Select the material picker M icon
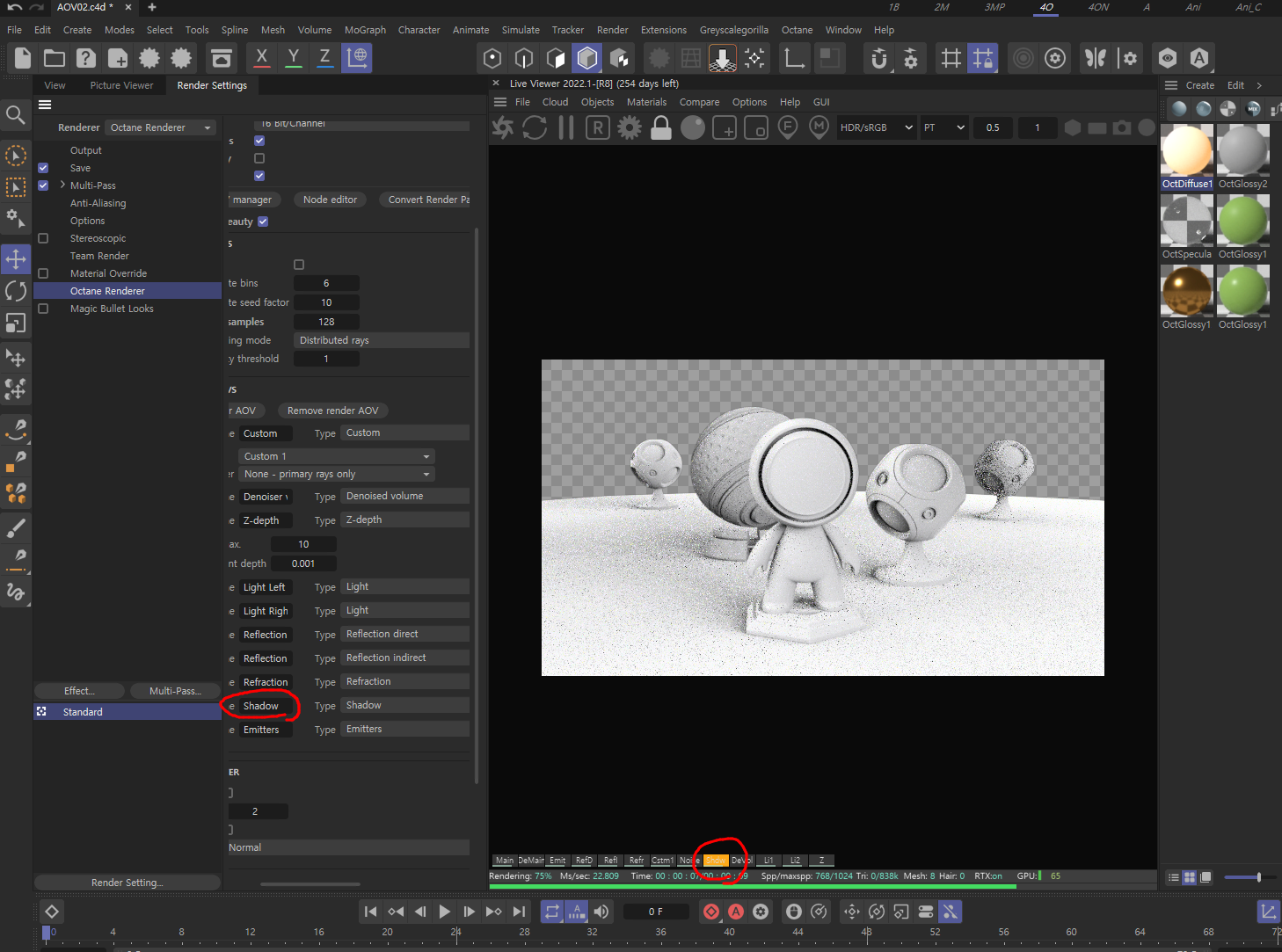1282x952 pixels. click(x=819, y=127)
